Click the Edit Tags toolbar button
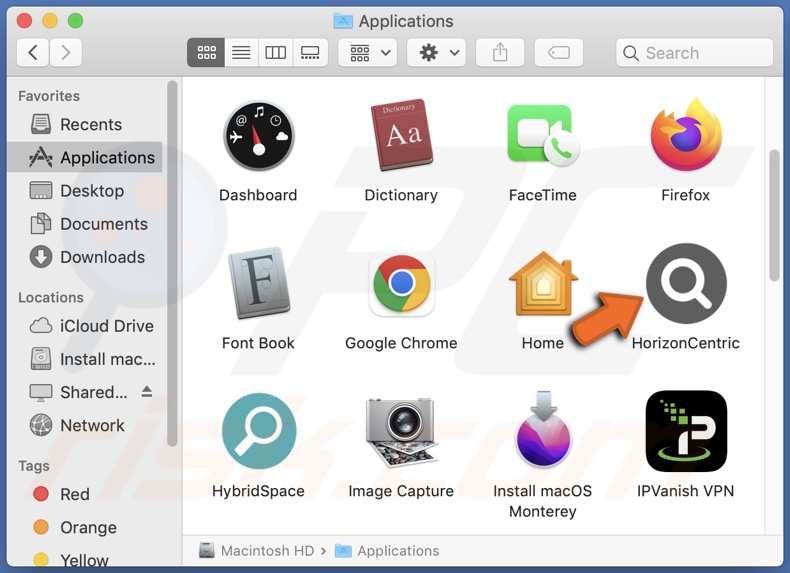 click(x=559, y=52)
